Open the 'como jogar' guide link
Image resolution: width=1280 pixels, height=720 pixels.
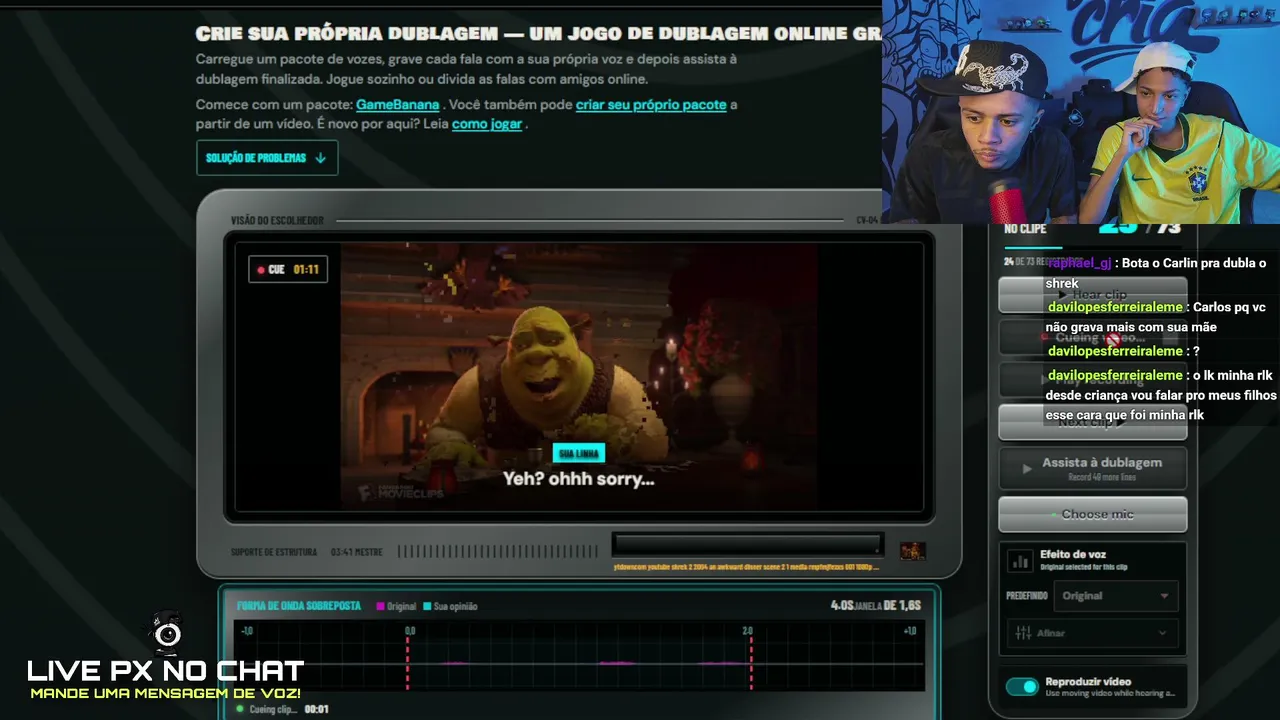(x=487, y=124)
